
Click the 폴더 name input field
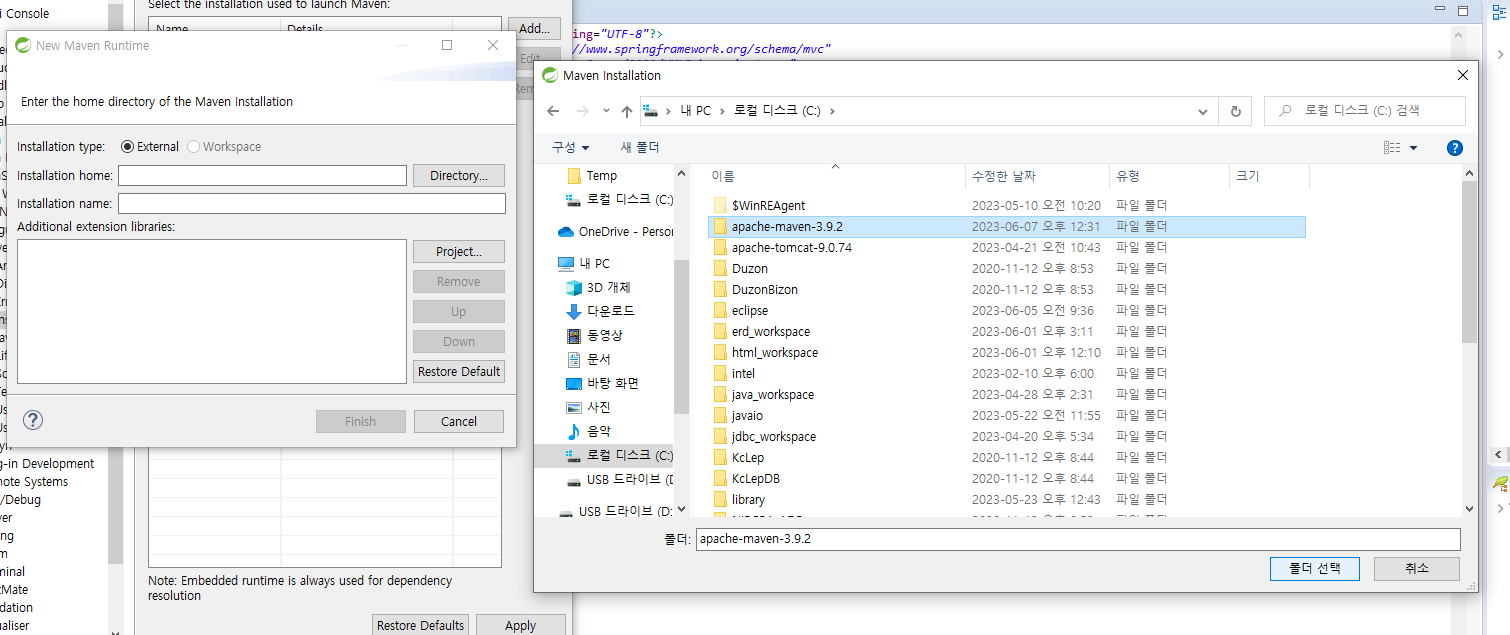pos(1078,538)
